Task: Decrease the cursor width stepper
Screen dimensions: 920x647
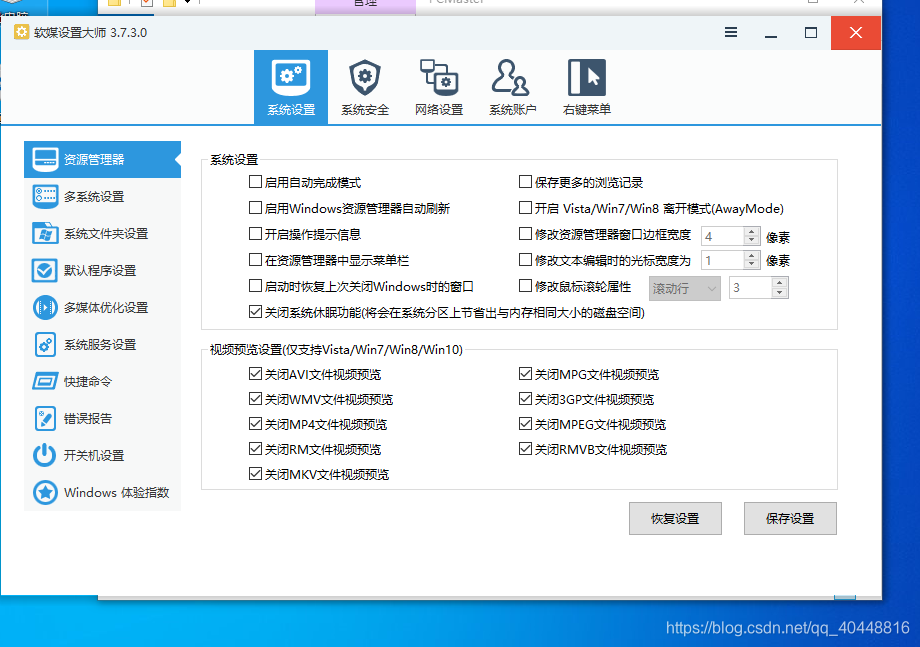Action: pyautogui.click(x=752, y=263)
